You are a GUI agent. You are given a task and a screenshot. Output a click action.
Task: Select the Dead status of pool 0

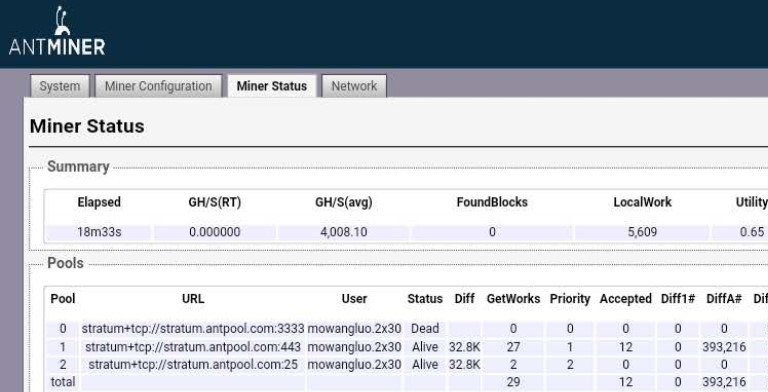coord(425,328)
